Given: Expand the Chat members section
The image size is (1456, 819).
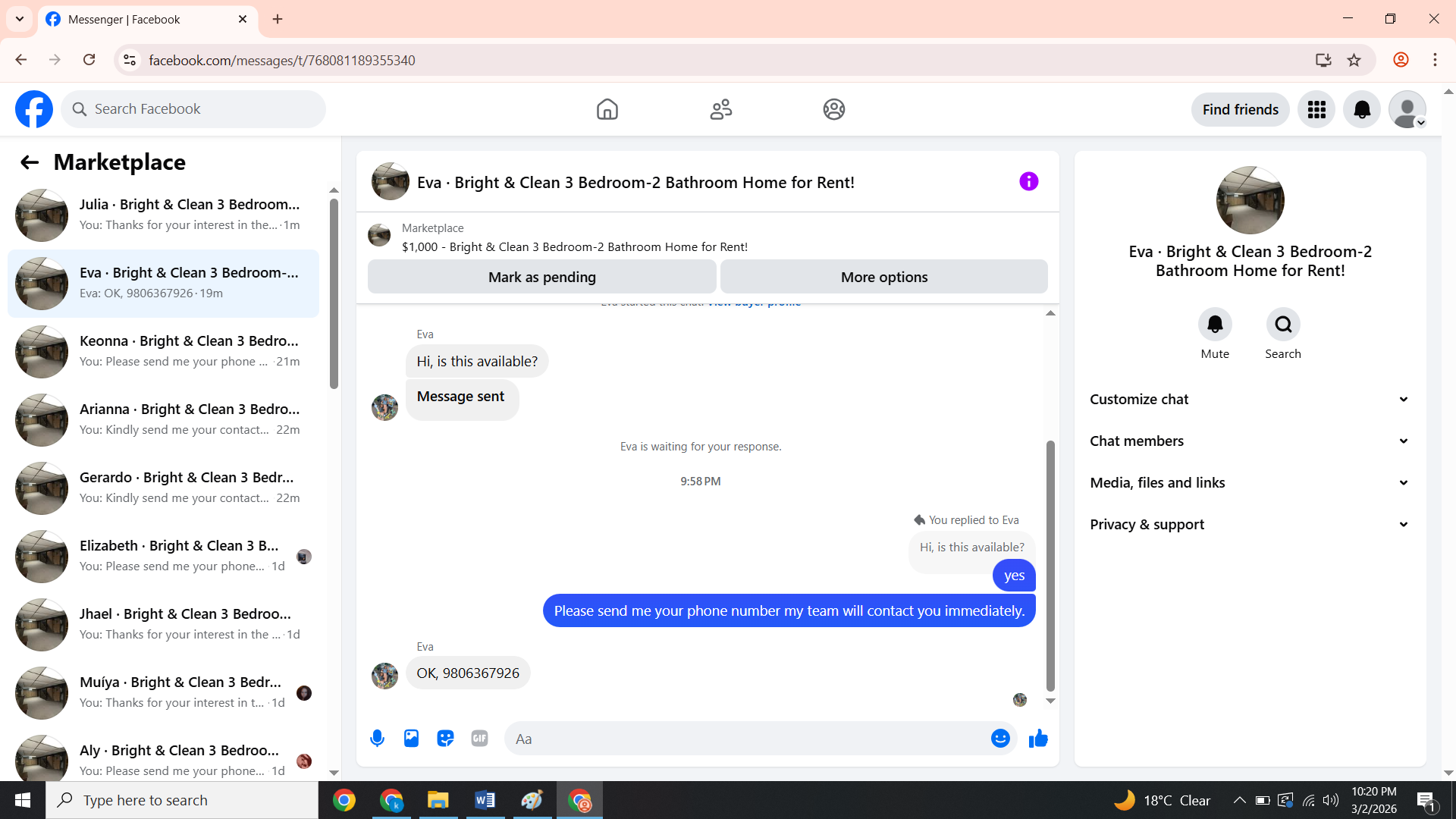Looking at the screenshot, I should point(1250,441).
